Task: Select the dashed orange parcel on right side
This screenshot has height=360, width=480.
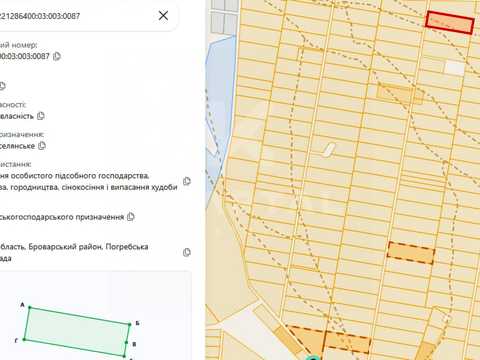Action: click(411, 253)
